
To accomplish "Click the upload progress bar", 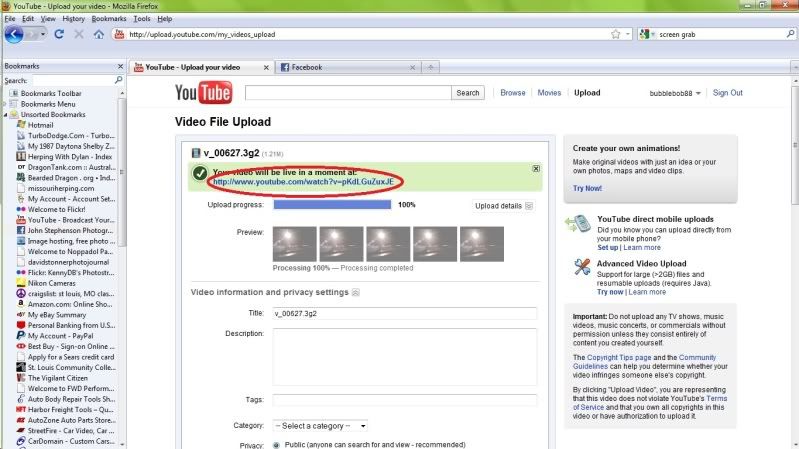I will click(331, 205).
